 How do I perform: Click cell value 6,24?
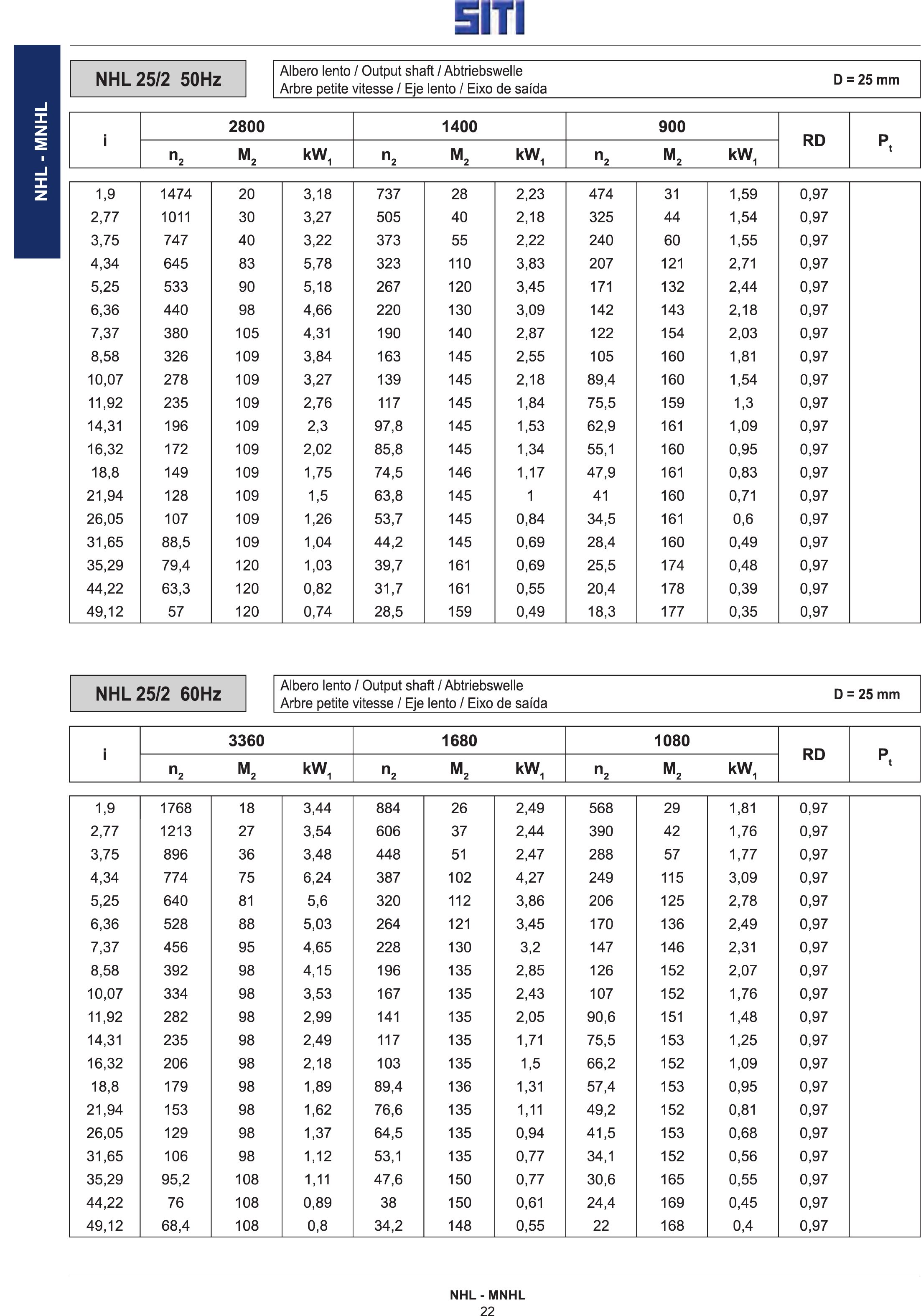pos(318,878)
